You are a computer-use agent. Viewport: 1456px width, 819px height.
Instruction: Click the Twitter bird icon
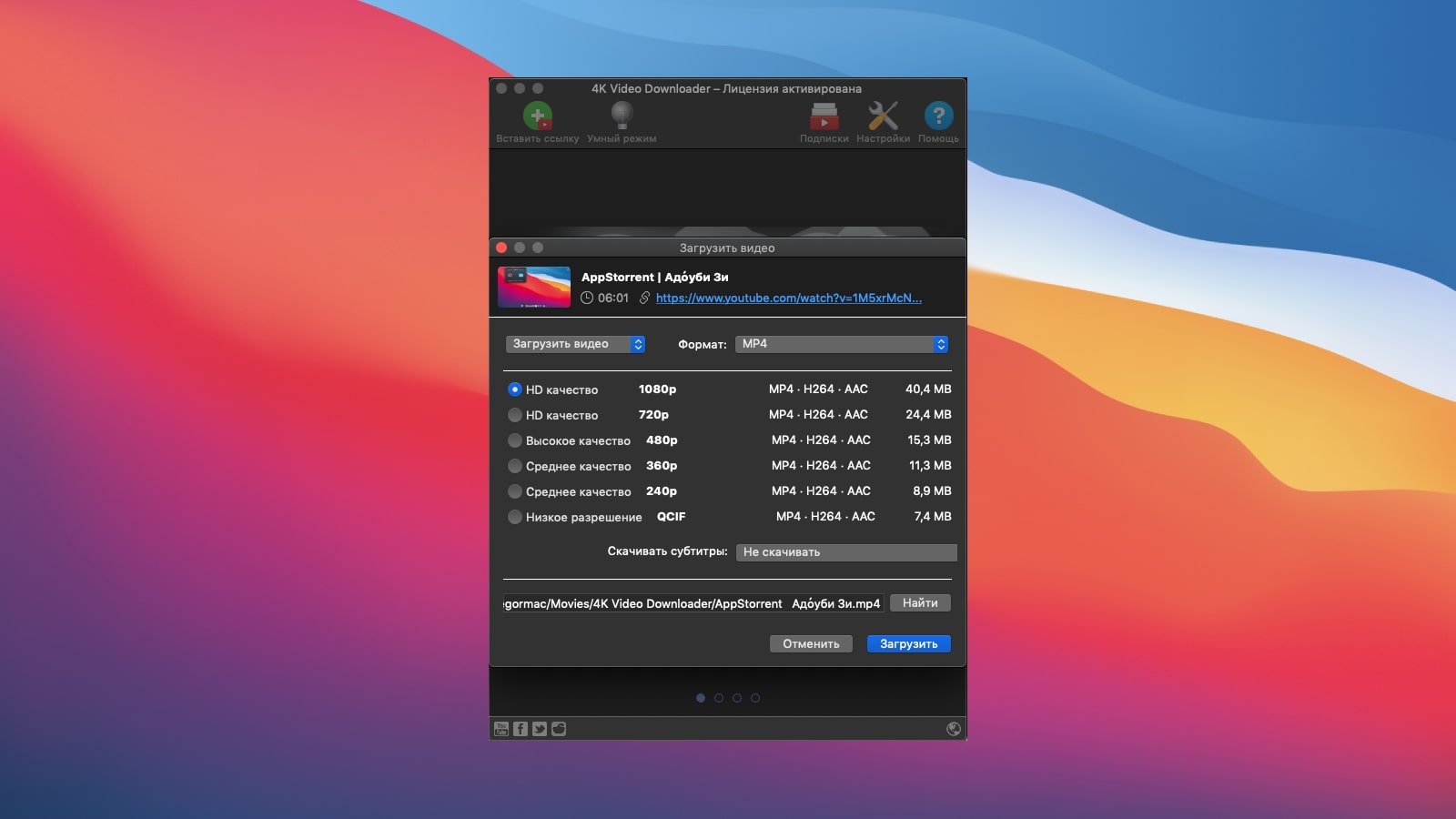(x=540, y=729)
